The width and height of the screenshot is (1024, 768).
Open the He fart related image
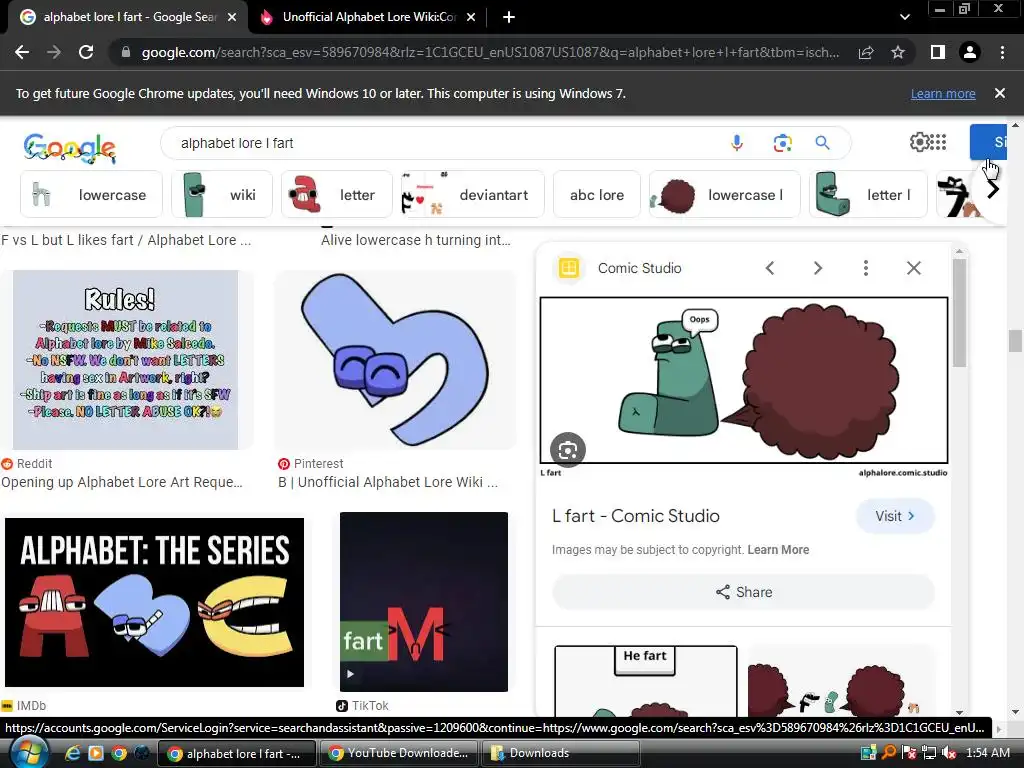tap(646, 680)
